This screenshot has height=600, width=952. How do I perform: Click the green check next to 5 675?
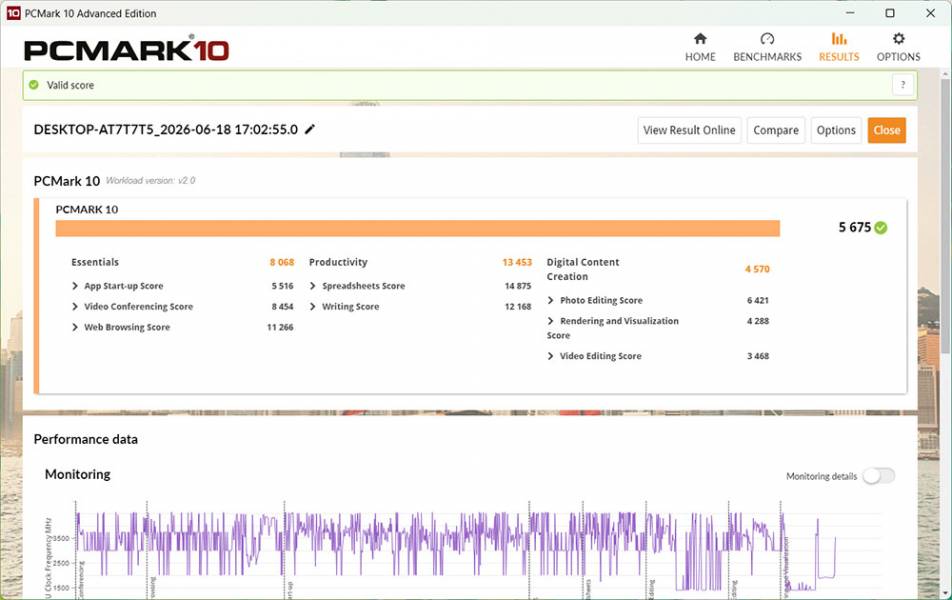[x=881, y=228]
